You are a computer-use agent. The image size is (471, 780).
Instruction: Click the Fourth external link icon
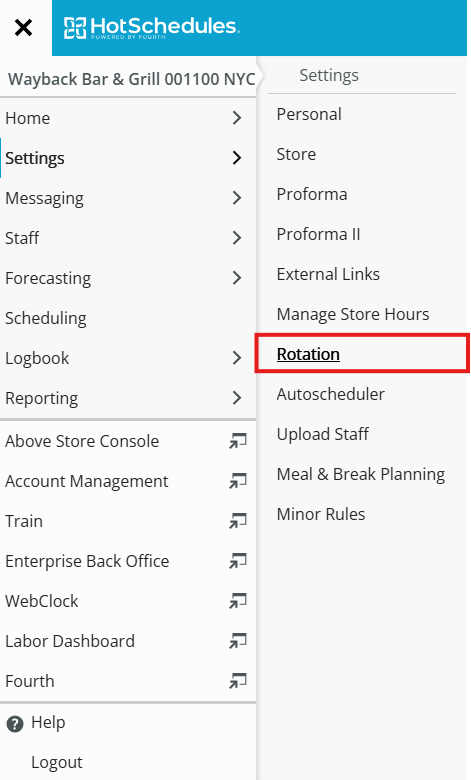(x=238, y=681)
